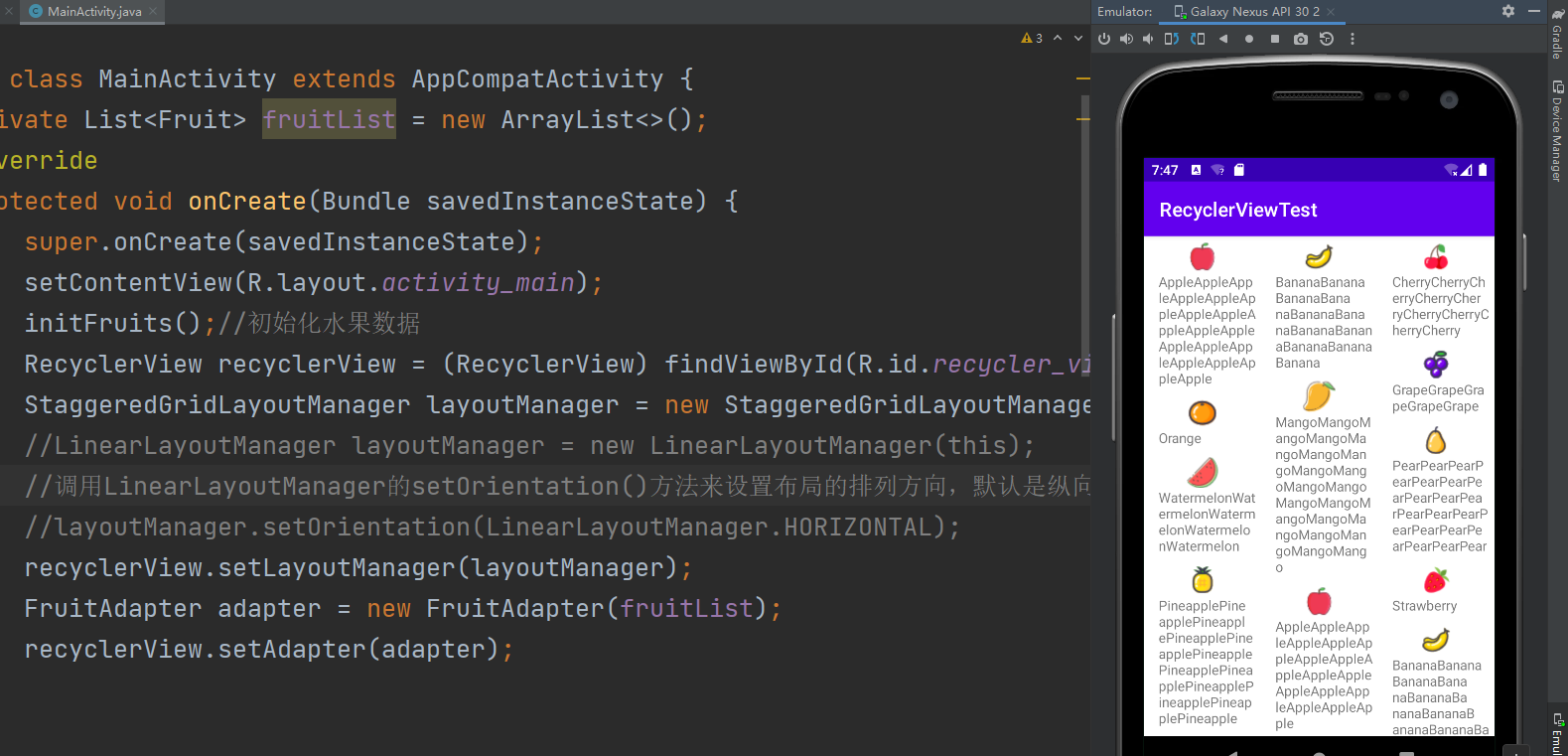Click the orange fruit image
Screen dimensions: 1568x756
(1203, 412)
